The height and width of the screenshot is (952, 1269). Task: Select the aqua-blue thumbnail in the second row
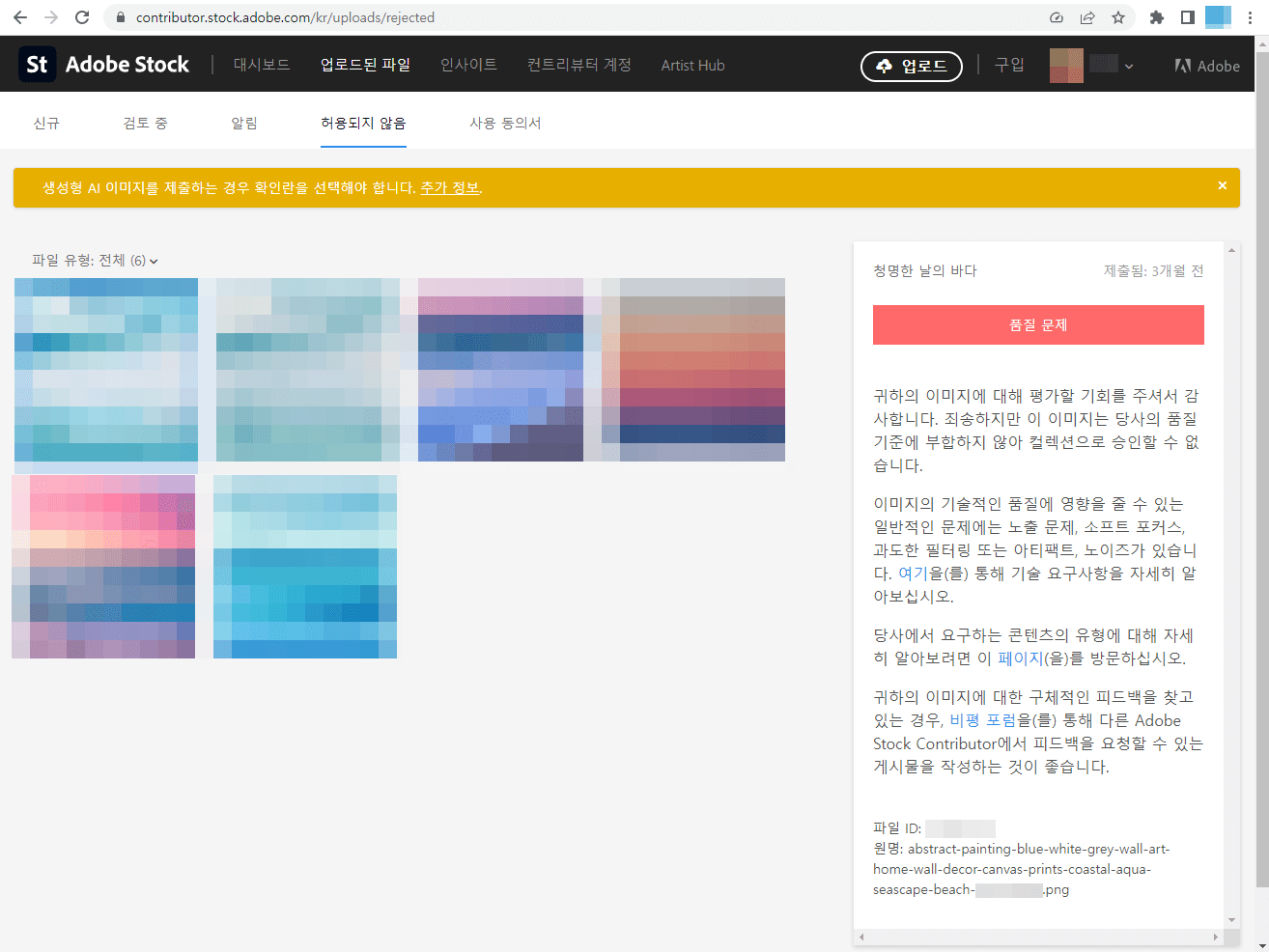pyautogui.click(x=305, y=567)
